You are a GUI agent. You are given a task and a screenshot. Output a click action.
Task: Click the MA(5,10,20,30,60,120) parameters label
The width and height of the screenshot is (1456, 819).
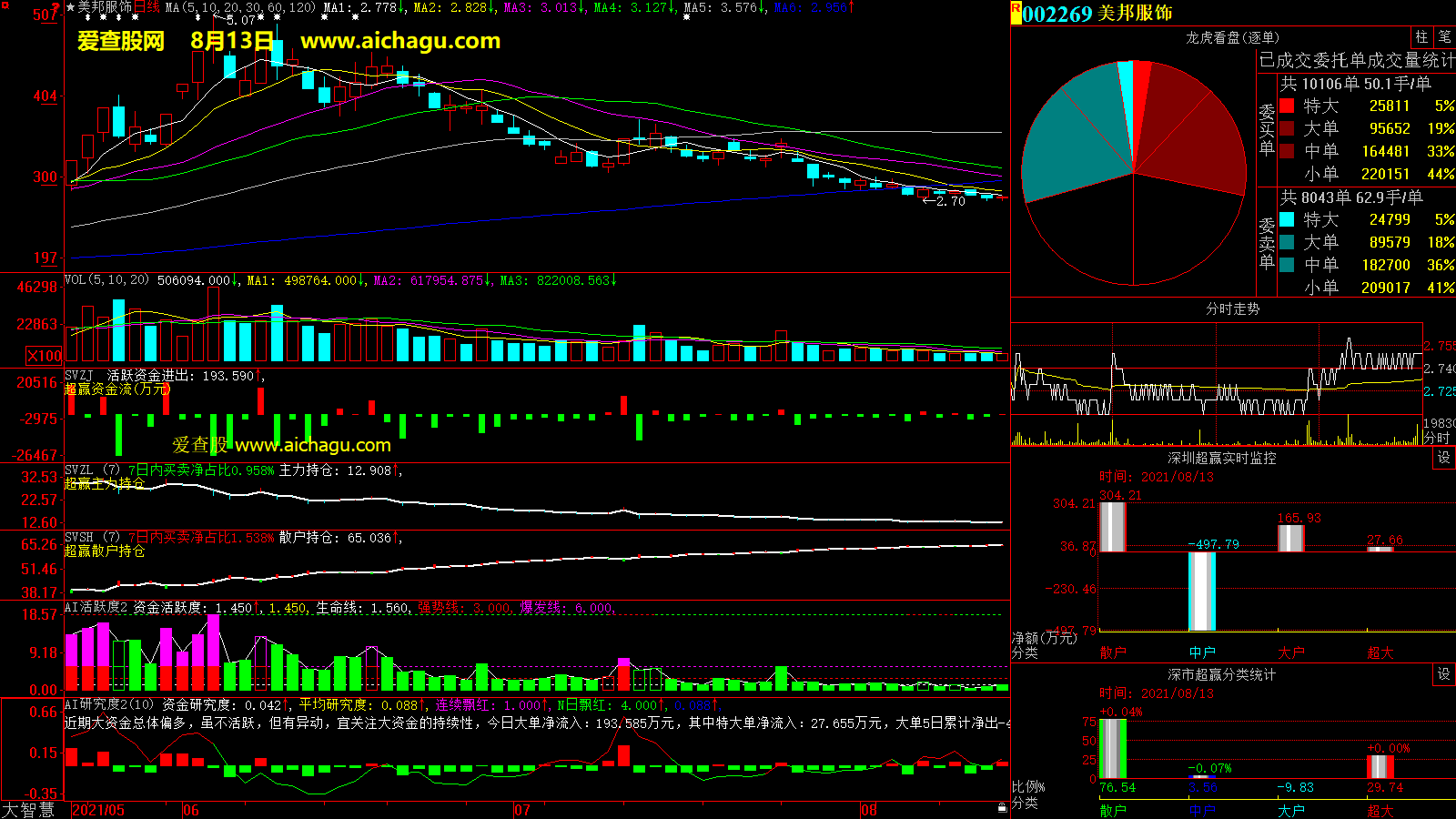pyautogui.click(x=240, y=7)
